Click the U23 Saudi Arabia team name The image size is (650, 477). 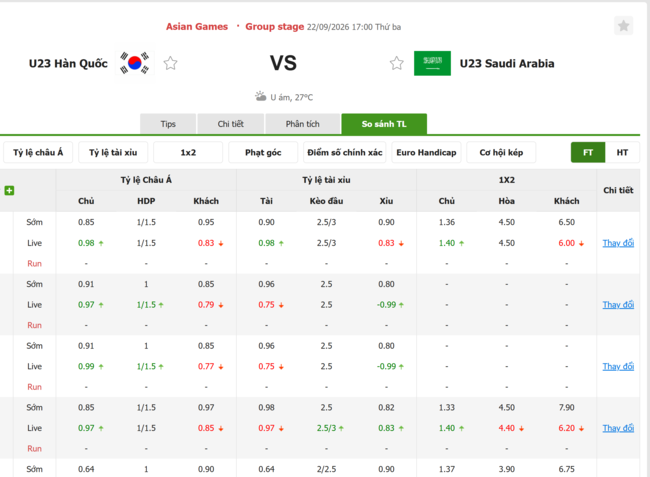tap(507, 63)
